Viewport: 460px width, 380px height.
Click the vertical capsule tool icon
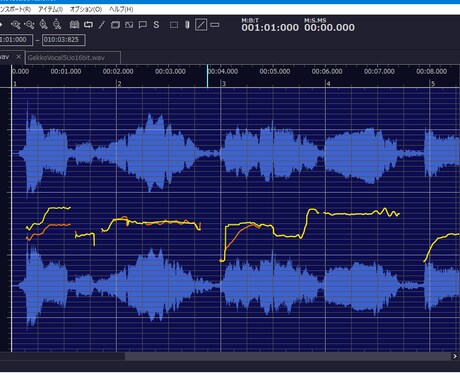coord(187,25)
